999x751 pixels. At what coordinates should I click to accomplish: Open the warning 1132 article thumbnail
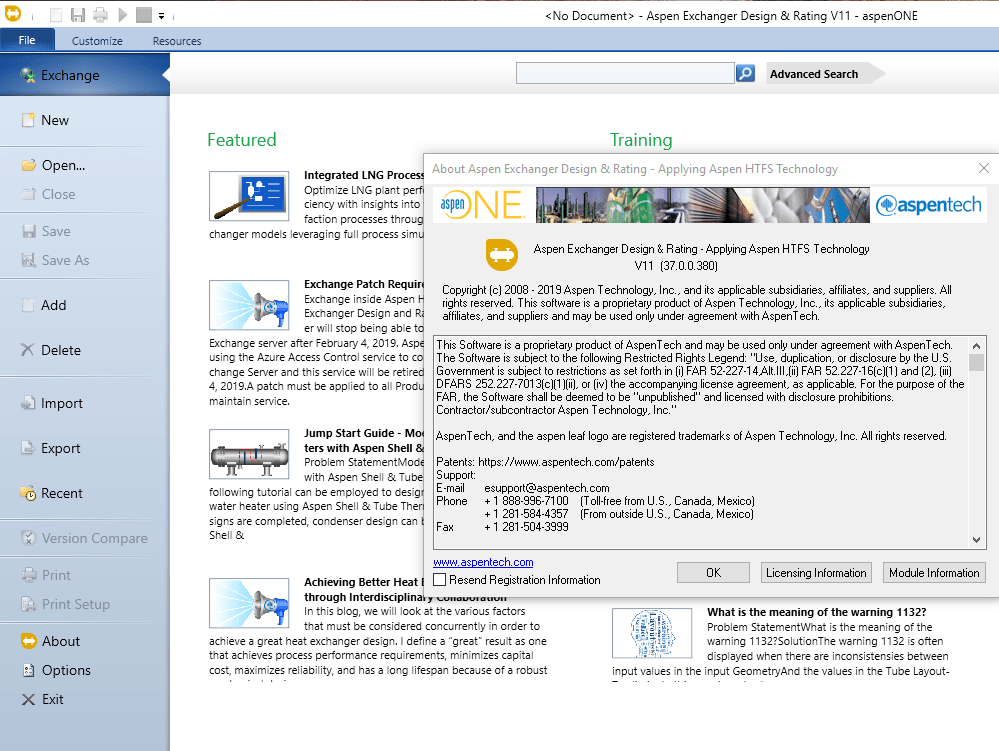652,633
